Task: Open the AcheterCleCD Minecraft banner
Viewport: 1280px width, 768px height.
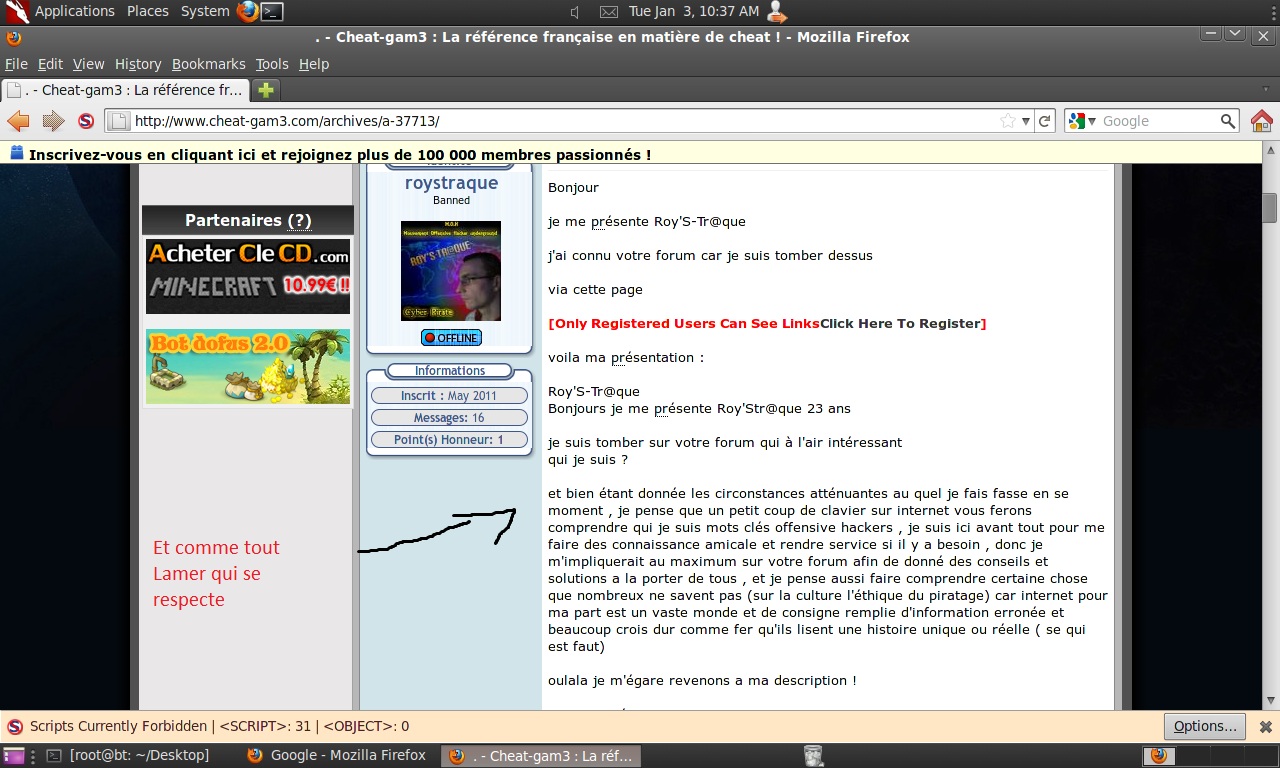Action: click(x=248, y=276)
